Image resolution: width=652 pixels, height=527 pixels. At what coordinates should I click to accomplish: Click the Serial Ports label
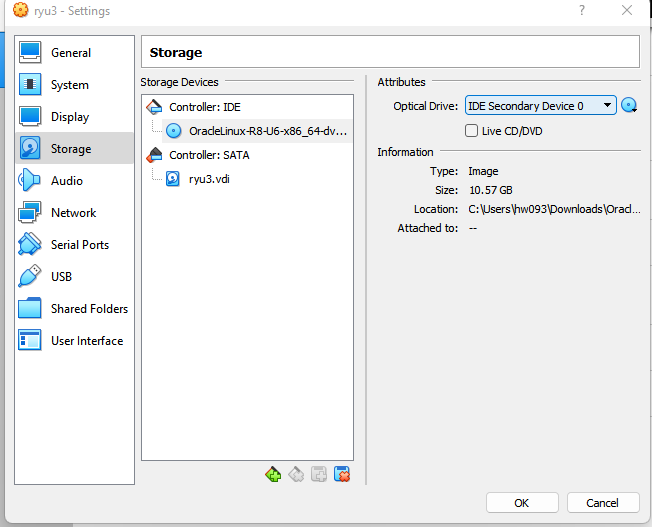tap(80, 245)
